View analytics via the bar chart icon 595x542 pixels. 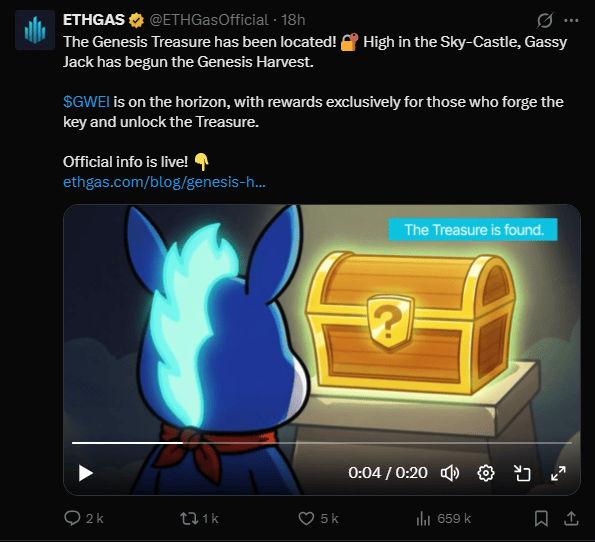[x=423, y=518]
